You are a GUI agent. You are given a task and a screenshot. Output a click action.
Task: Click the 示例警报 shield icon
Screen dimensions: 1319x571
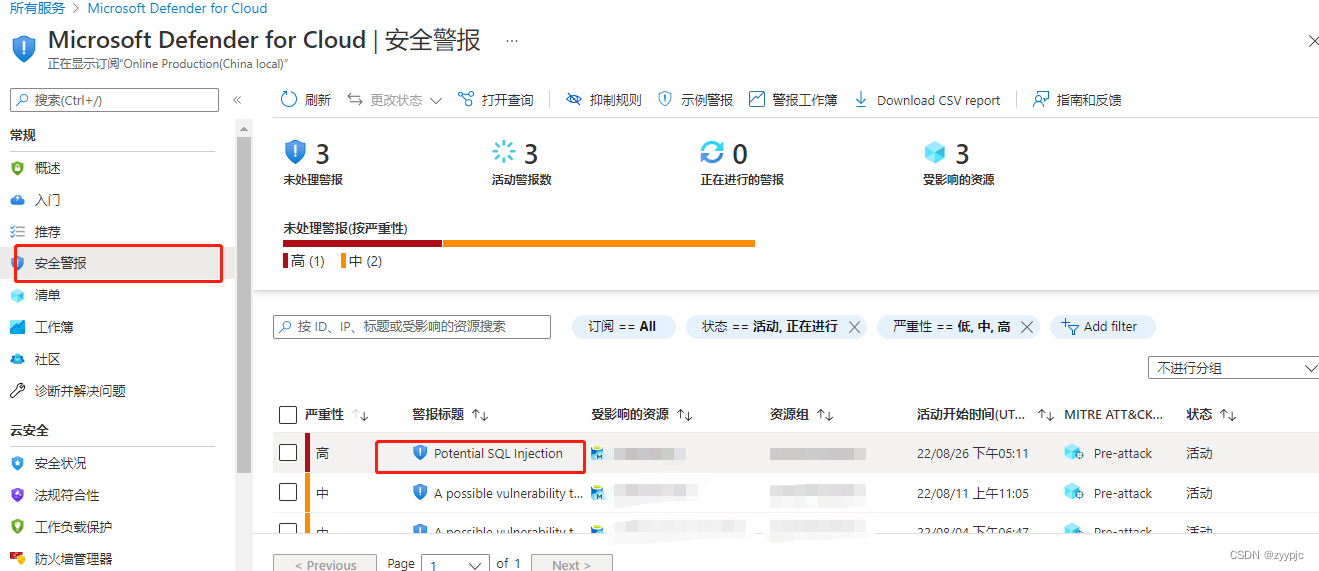click(x=665, y=100)
